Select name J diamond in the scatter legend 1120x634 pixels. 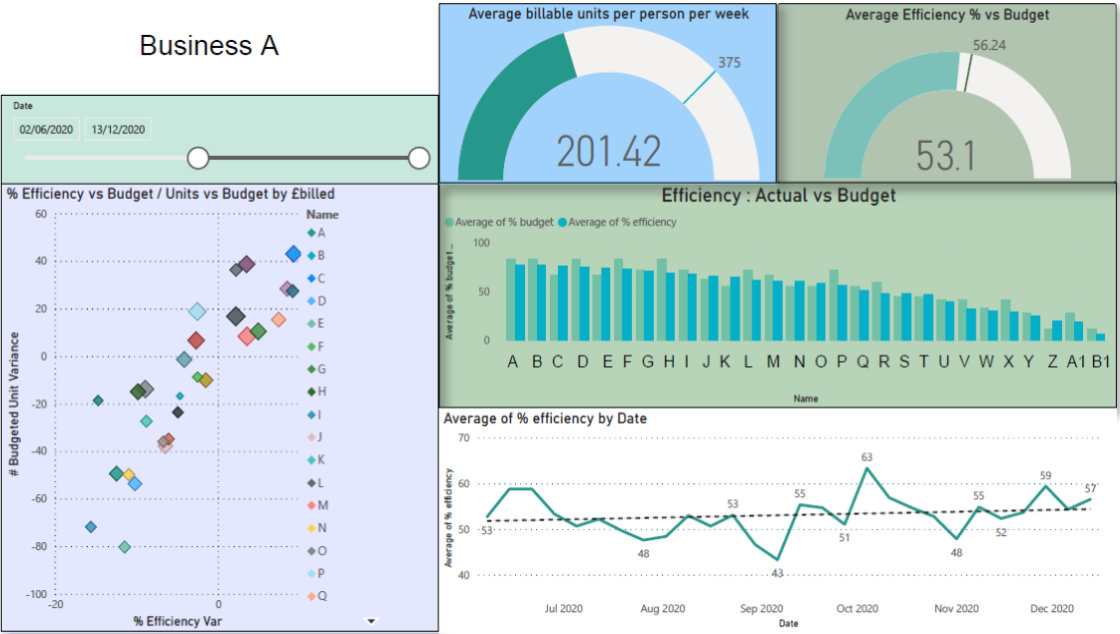pyautogui.click(x=311, y=437)
